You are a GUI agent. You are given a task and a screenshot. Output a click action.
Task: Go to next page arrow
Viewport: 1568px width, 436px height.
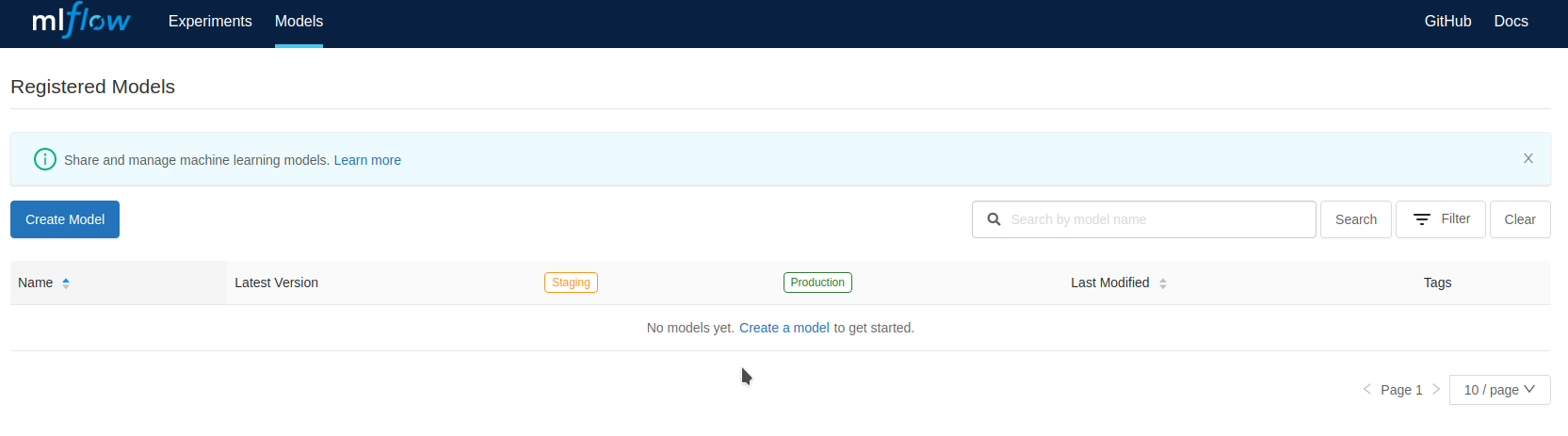coord(1436,389)
